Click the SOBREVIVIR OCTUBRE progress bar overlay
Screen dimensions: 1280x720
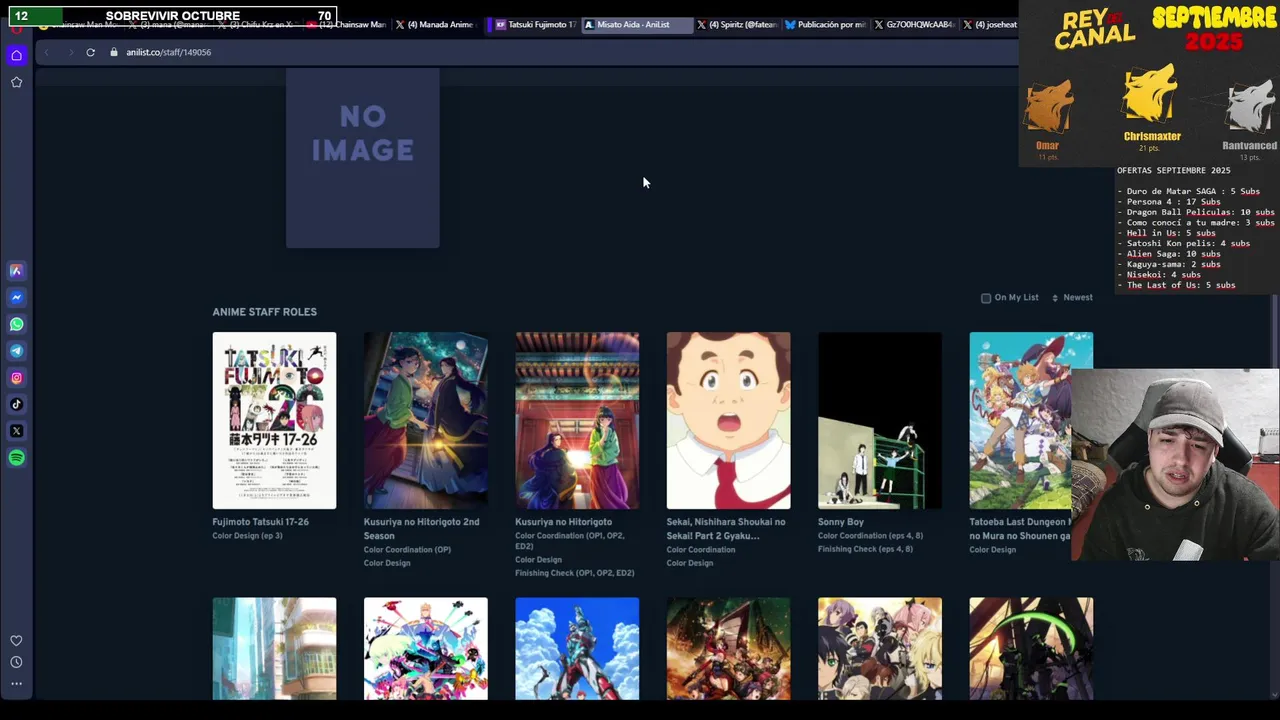tap(171, 16)
